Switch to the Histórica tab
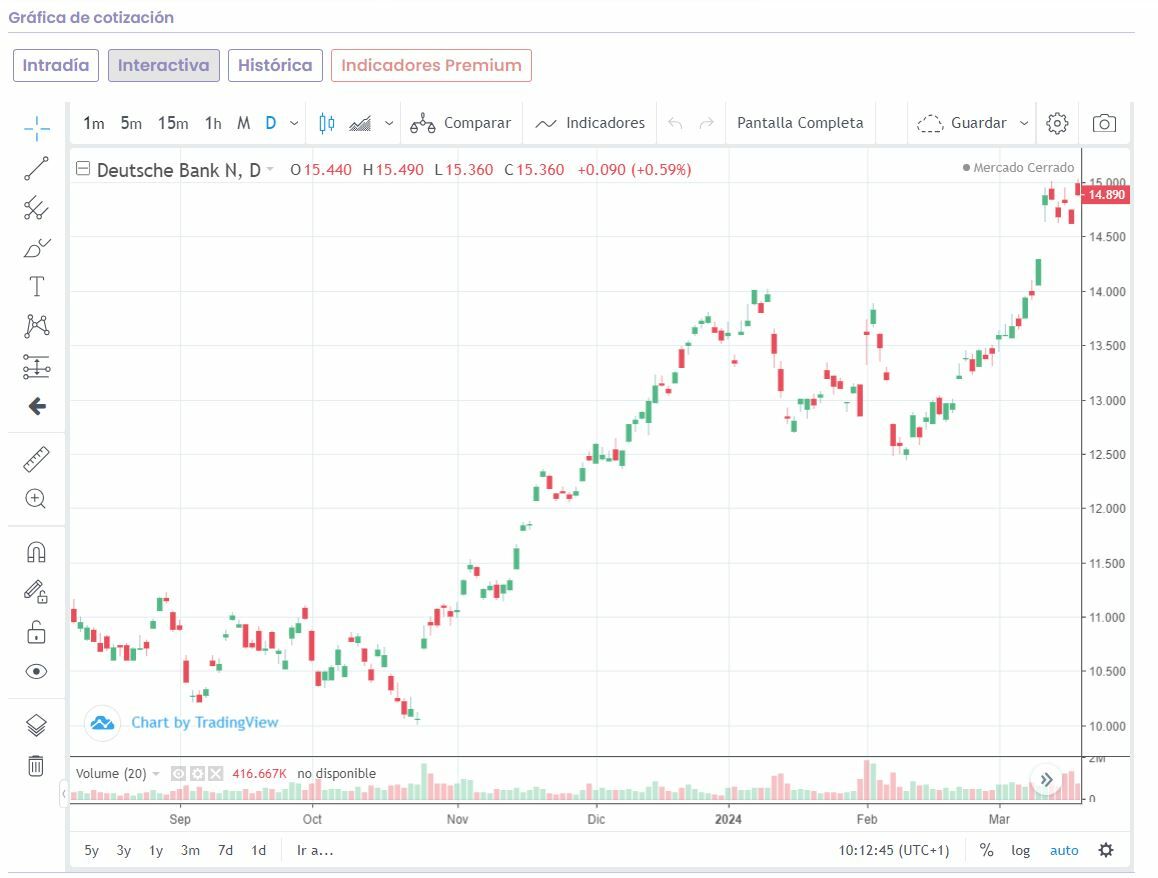 click(x=275, y=65)
